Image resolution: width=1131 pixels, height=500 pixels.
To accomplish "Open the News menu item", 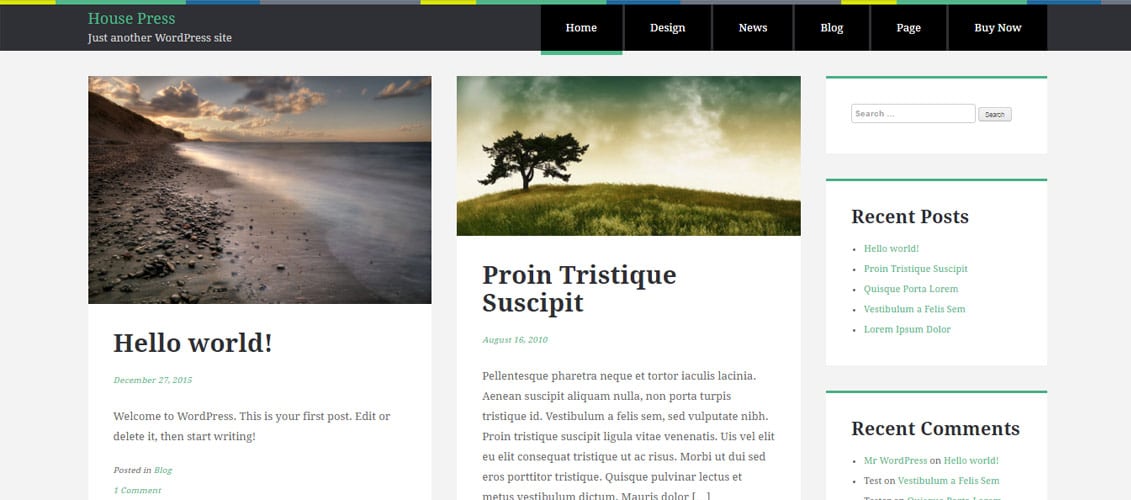I will [752, 28].
